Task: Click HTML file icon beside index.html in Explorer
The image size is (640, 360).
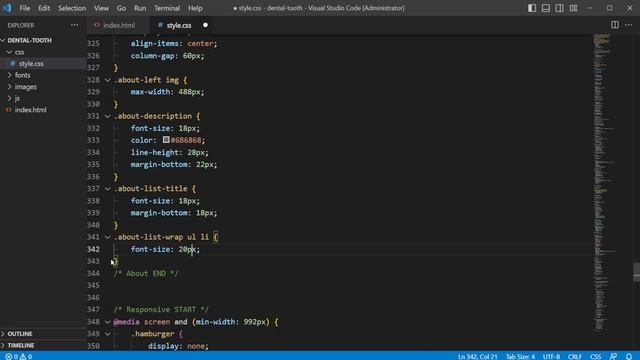Action: pos(9,110)
